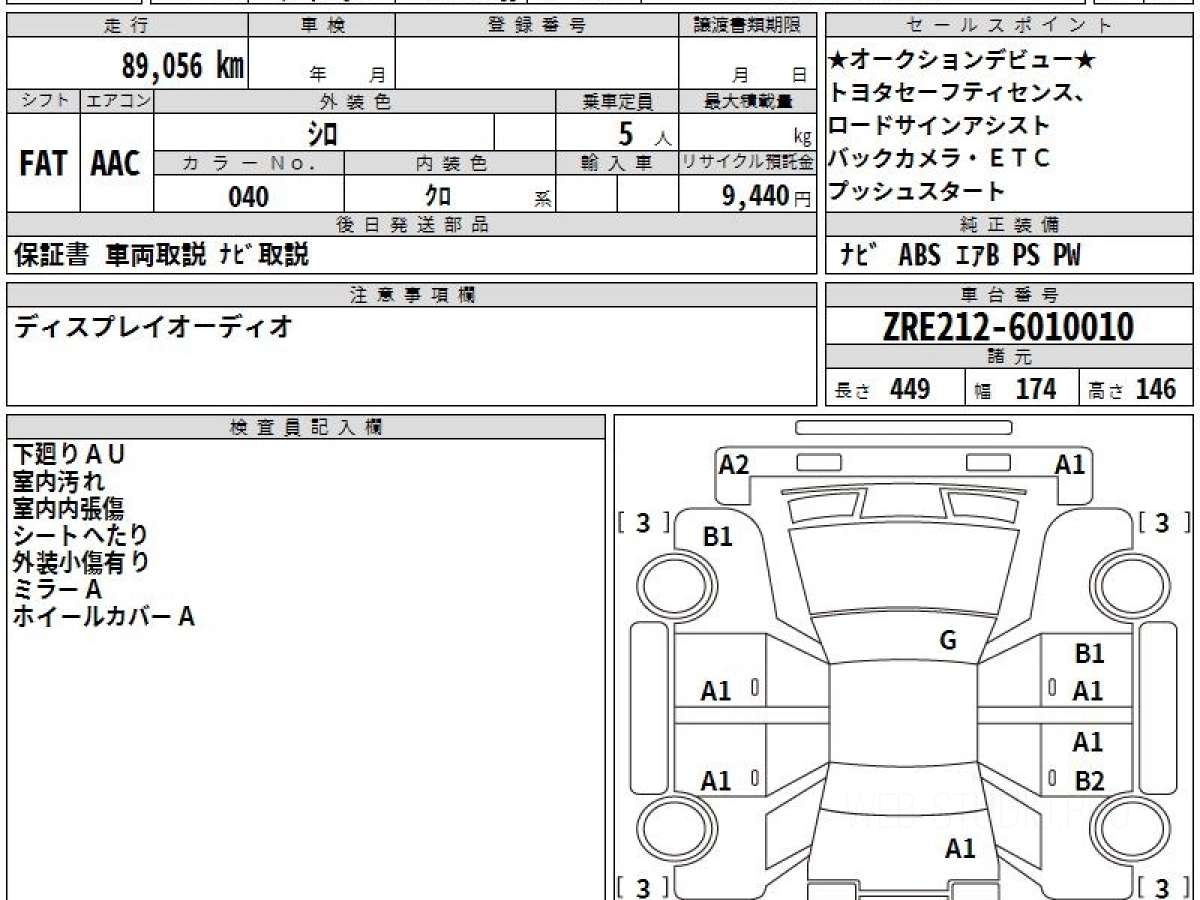
Task: Click the ロードサインアシスト line
Action: pos(940,125)
